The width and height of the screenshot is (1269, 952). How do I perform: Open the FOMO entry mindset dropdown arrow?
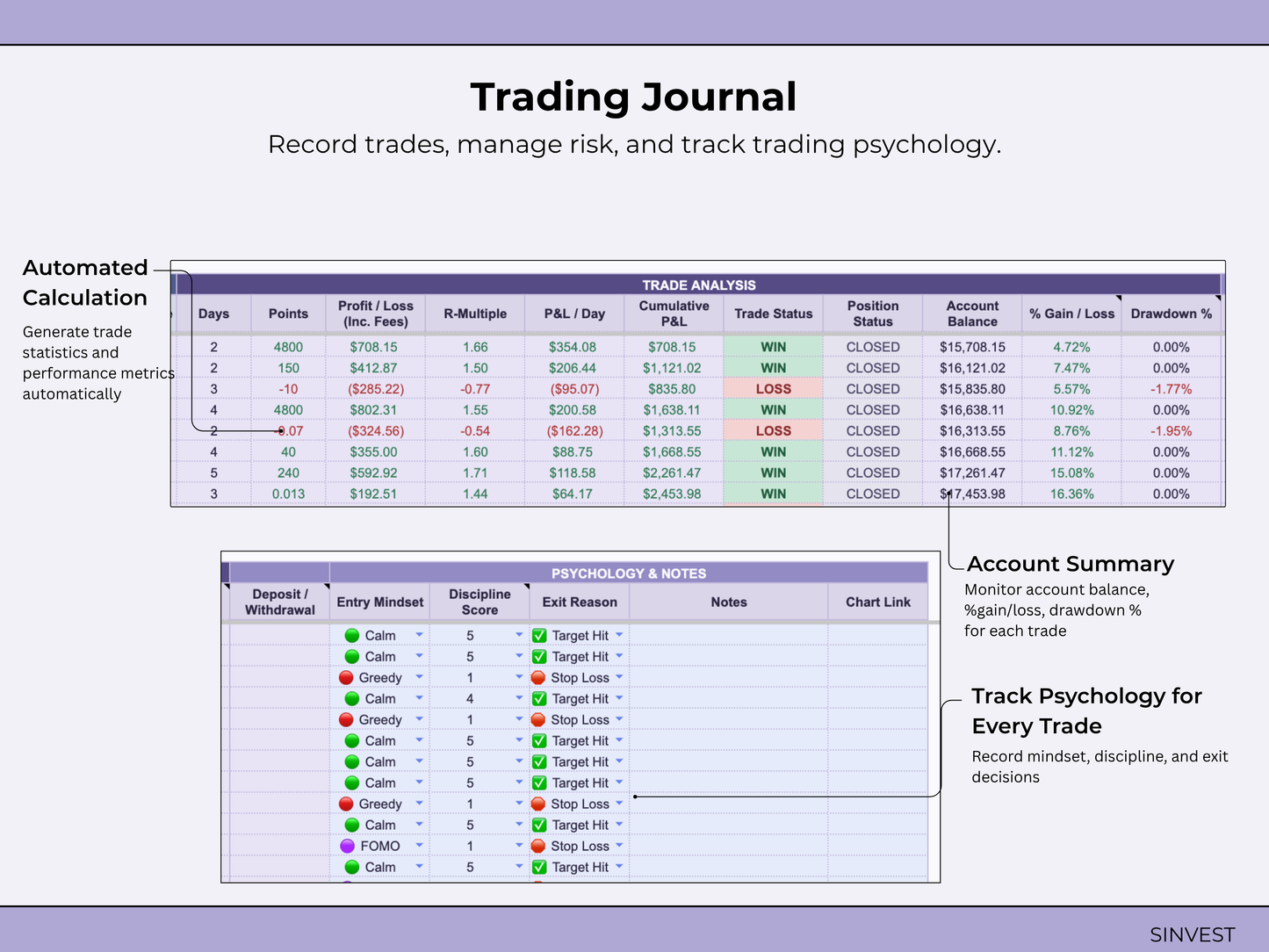point(419,845)
